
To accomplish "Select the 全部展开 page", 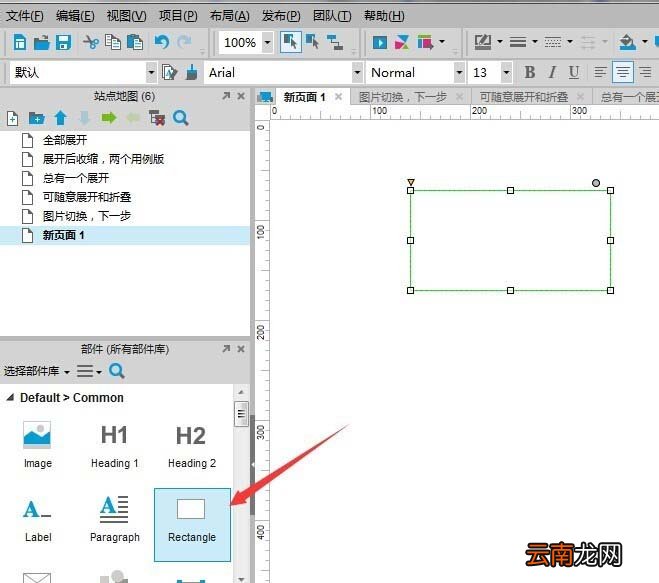I will coord(65,140).
